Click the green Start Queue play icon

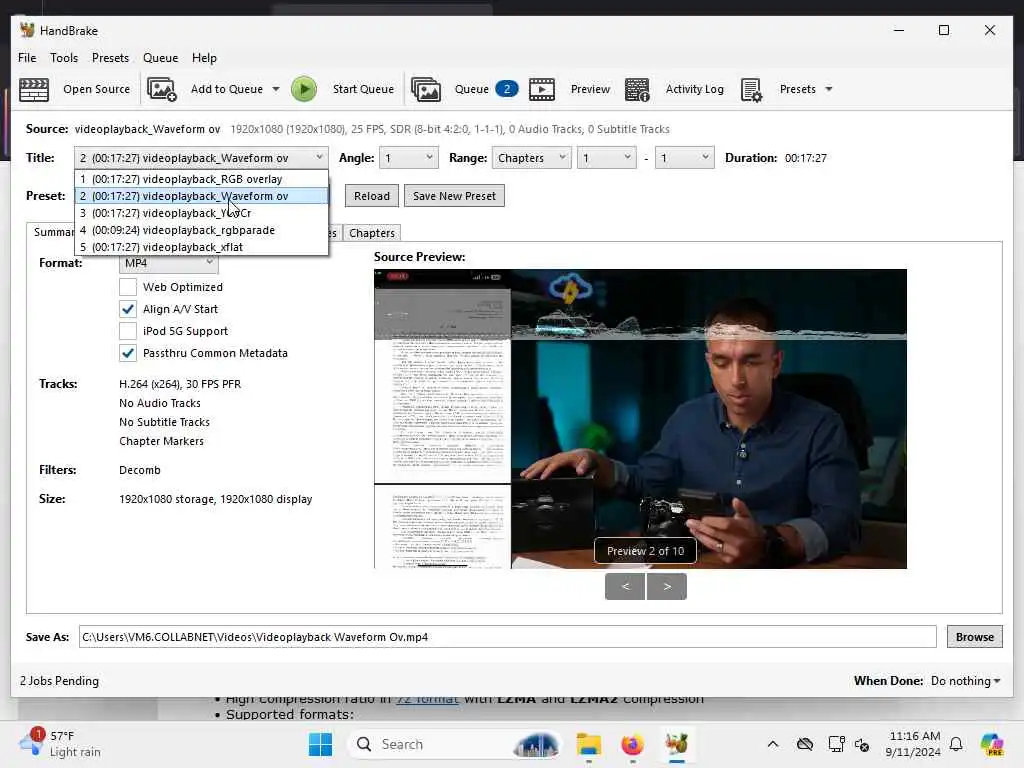[304, 89]
